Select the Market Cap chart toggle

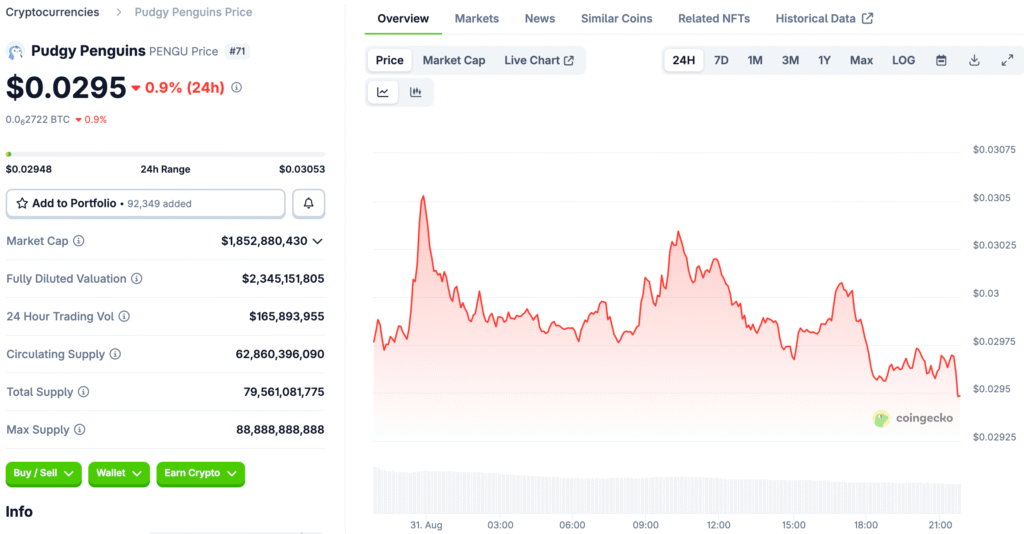pyautogui.click(x=454, y=60)
